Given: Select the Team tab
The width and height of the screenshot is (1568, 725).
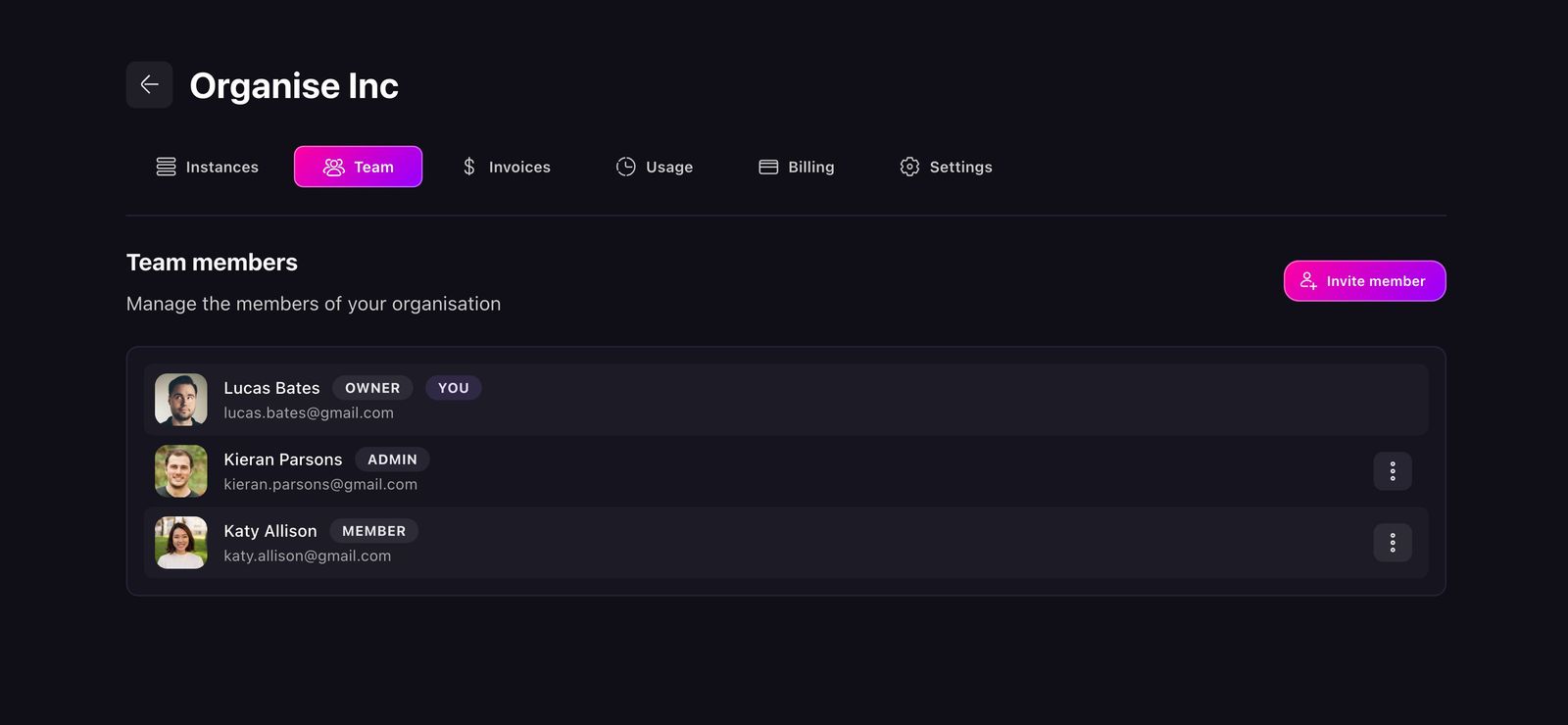Looking at the screenshot, I should (x=358, y=167).
